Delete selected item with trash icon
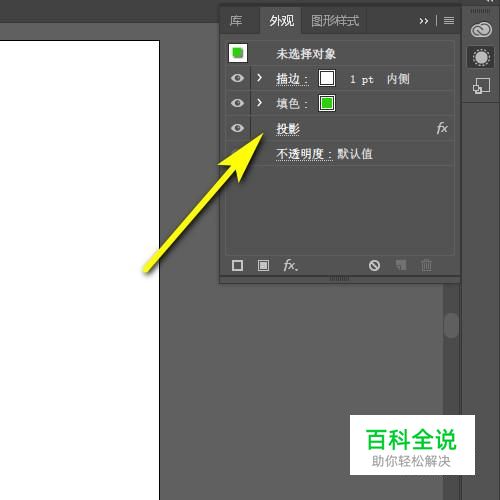Screen dimensions: 500x500 pyautogui.click(x=426, y=266)
